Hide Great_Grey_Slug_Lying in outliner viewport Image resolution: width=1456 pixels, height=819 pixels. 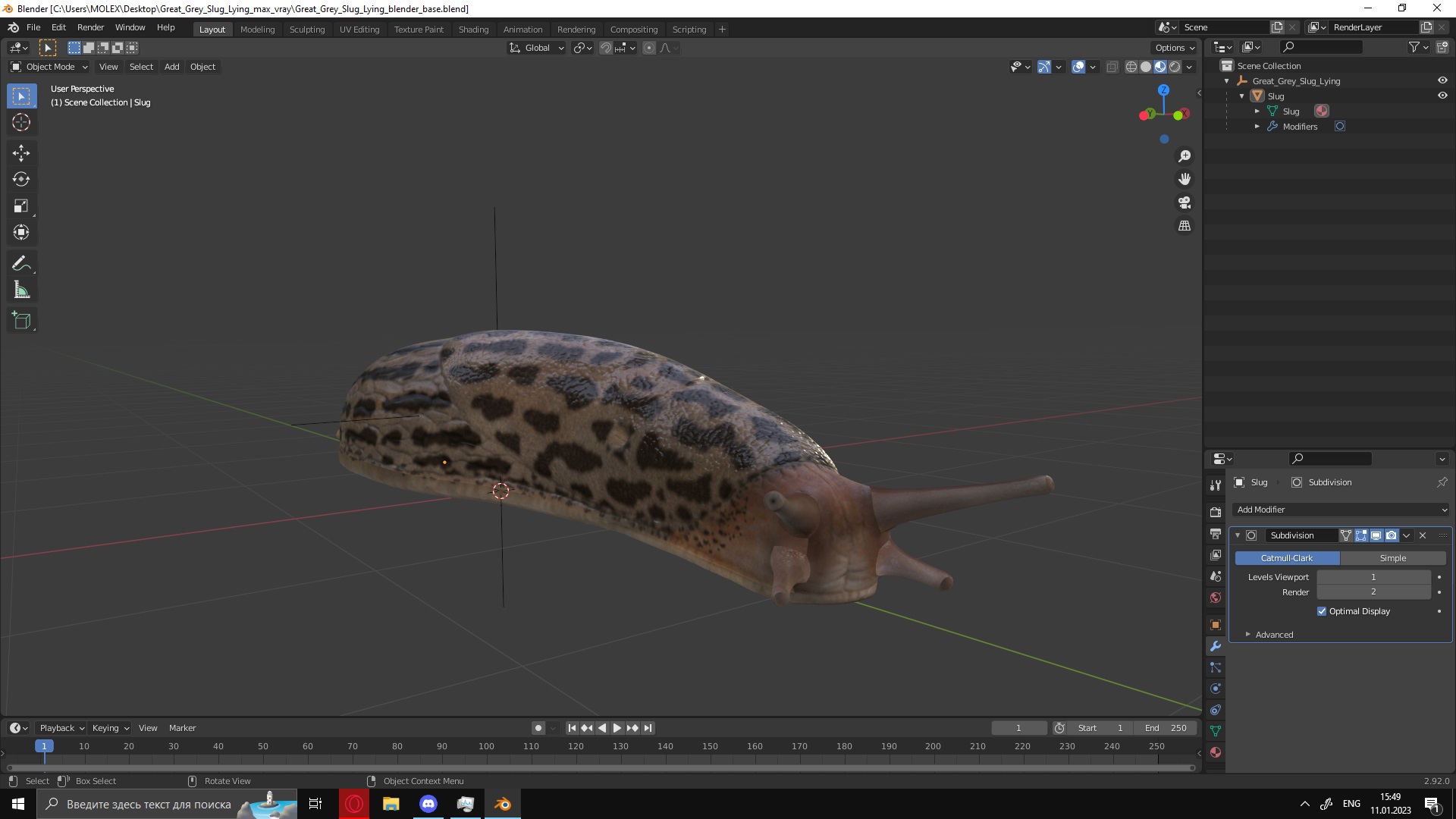(1442, 80)
